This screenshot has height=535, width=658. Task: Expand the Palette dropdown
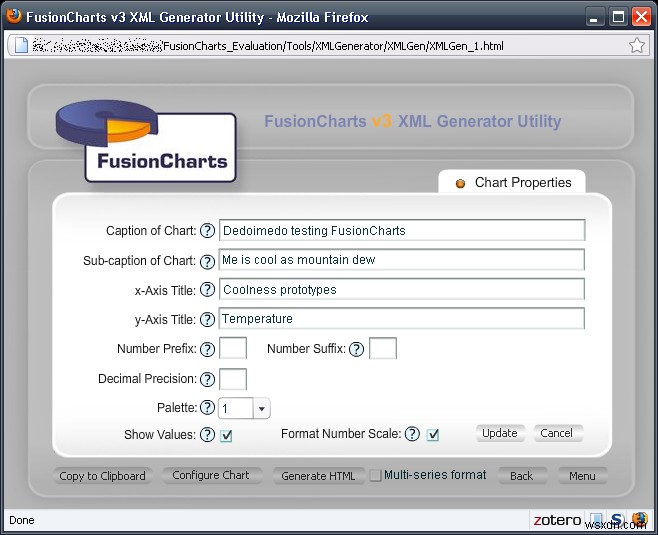tap(261, 408)
